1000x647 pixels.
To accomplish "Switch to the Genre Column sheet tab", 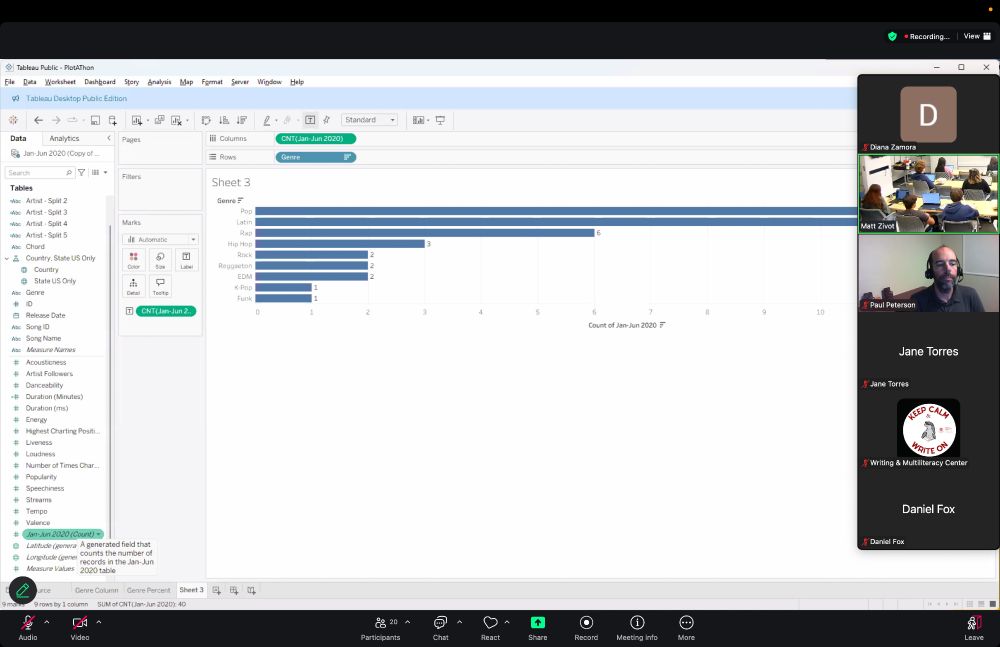I will [x=96, y=591].
